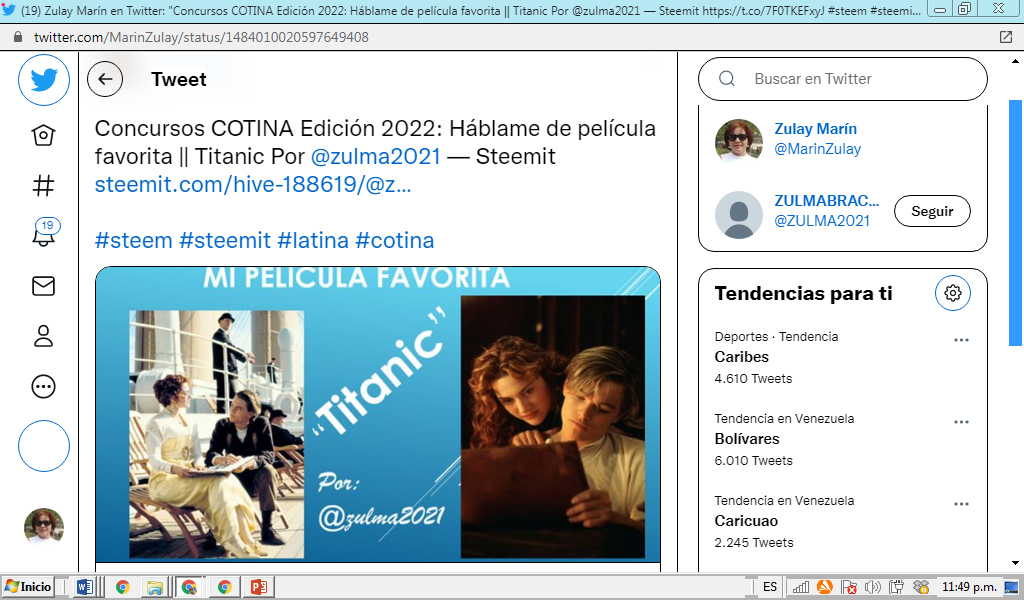Click Tendencias para ti heading

pos(803,294)
